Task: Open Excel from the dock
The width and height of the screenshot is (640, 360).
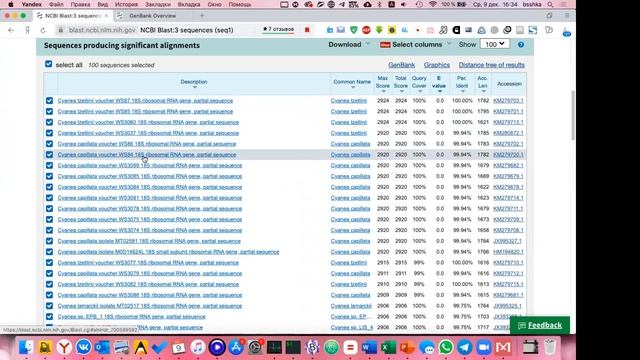Action: (x=388, y=347)
